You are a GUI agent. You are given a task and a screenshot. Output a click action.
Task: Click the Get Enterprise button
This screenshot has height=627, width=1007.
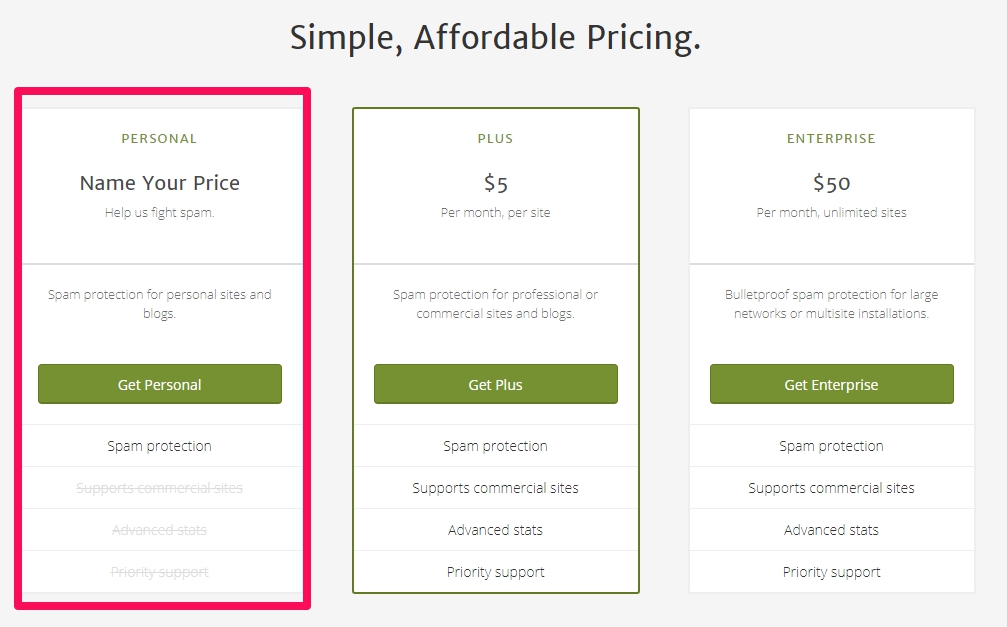(x=832, y=384)
